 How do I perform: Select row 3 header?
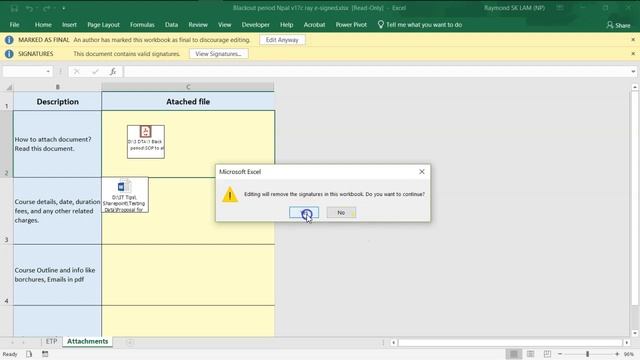(7, 211)
